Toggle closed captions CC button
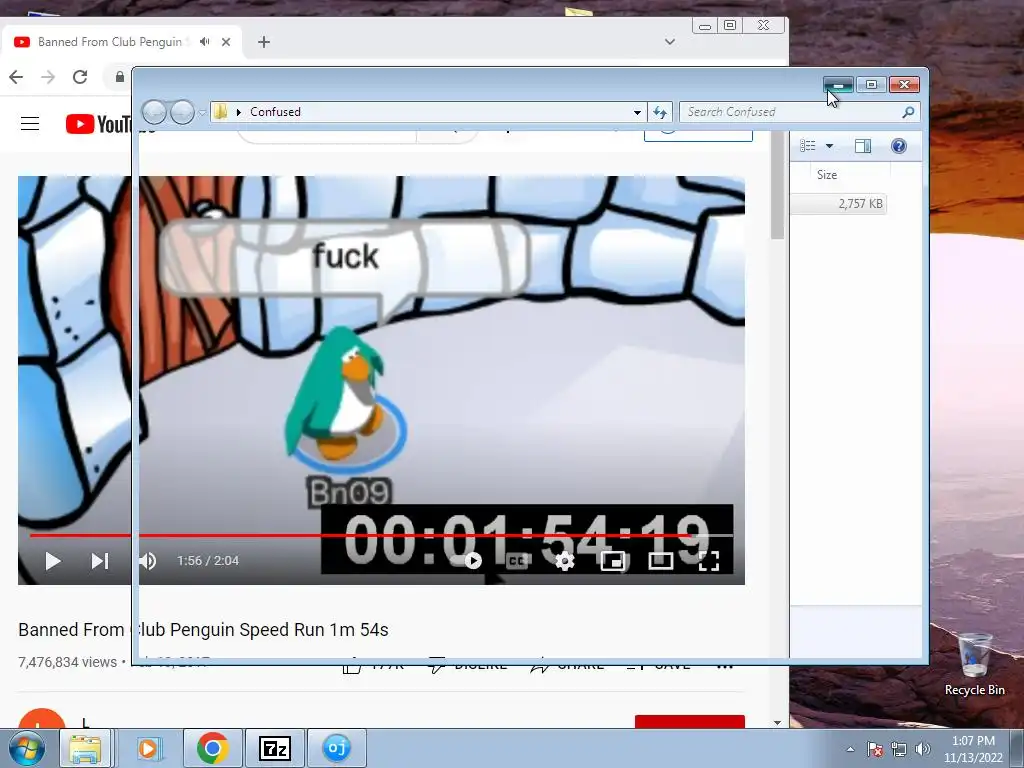Image resolution: width=1024 pixels, height=768 pixels. pos(517,561)
